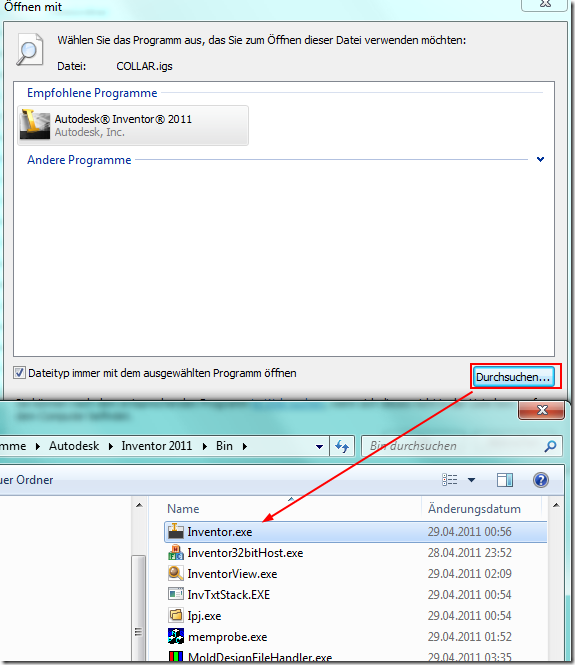Toggle the preview pane icon
Image resolution: width=575 pixels, height=665 pixels.
(x=505, y=480)
